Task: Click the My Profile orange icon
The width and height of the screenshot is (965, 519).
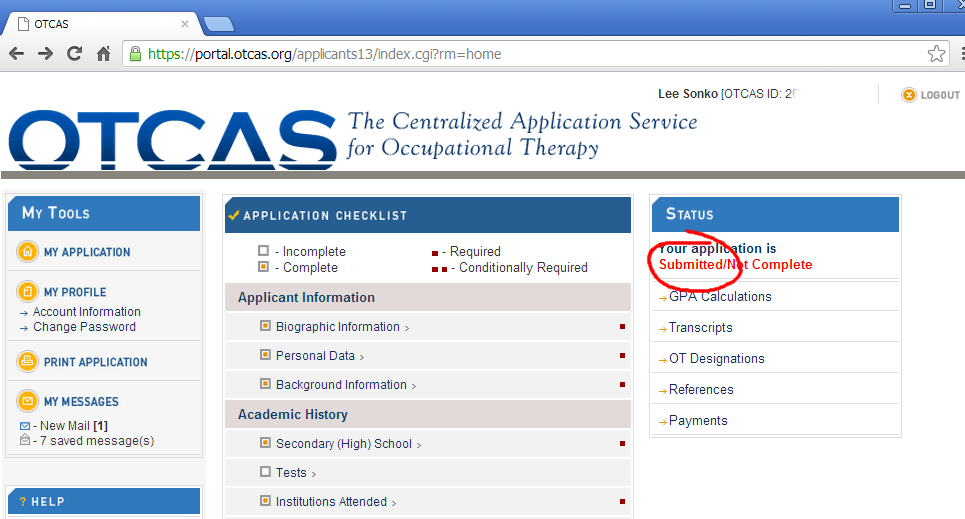Action: (27, 292)
